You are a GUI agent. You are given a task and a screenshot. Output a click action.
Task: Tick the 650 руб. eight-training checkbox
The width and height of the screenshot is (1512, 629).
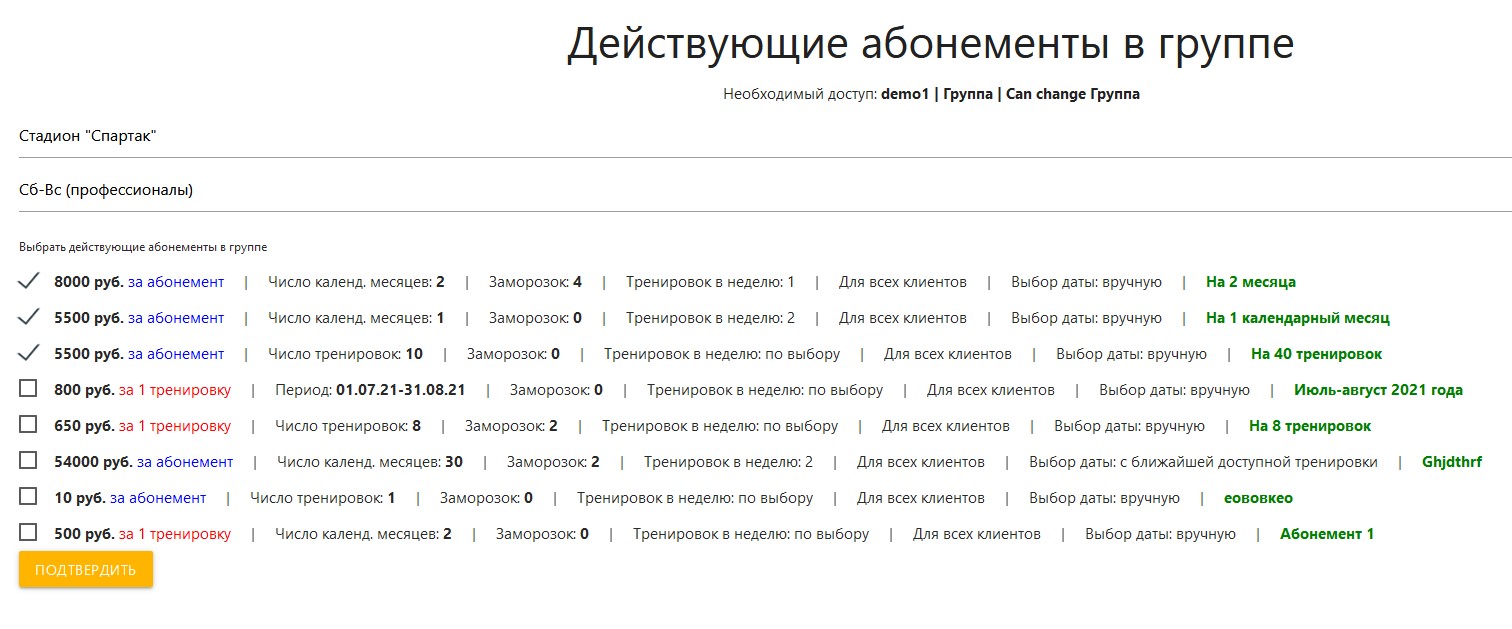click(28, 424)
